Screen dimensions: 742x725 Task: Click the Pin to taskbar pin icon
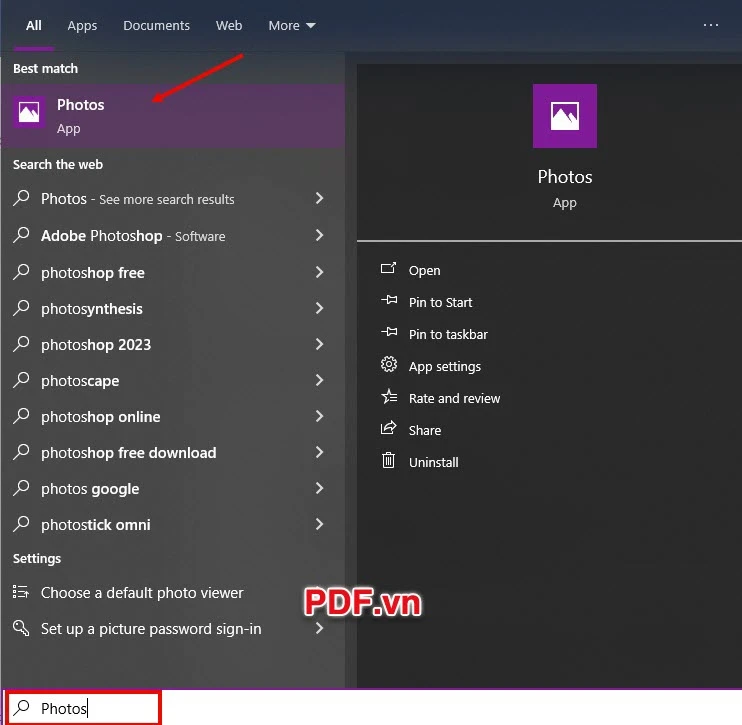point(389,333)
